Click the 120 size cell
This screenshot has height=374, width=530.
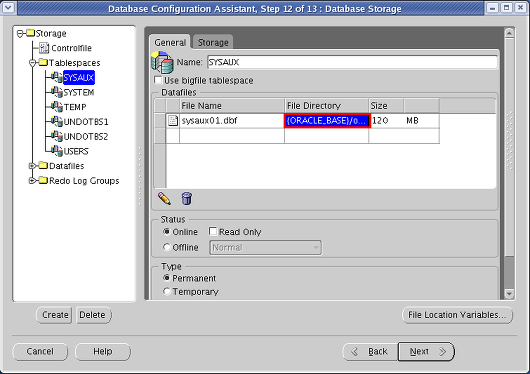387,120
